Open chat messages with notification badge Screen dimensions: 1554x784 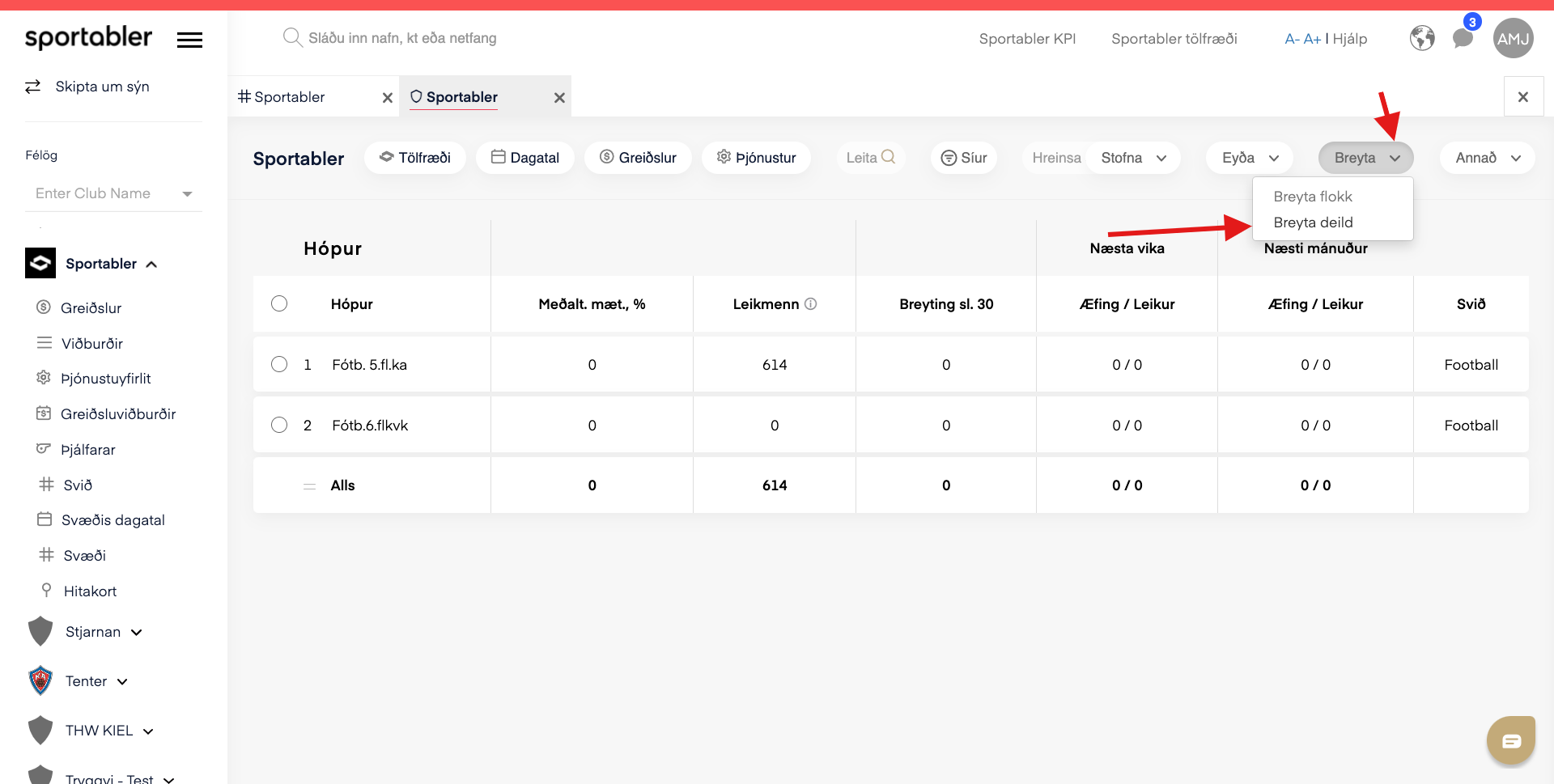point(1463,37)
